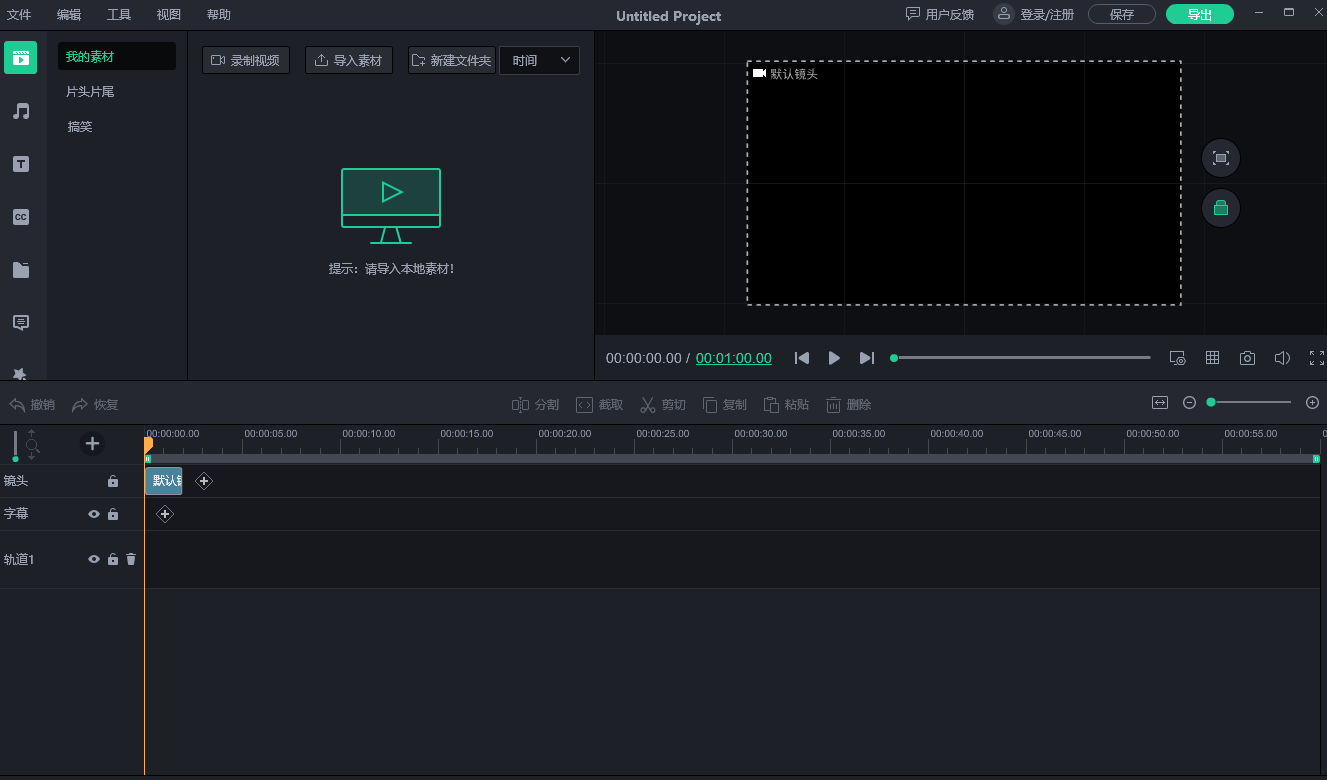Jump to next frame in preview
This screenshot has width=1327, height=780.
coord(867,358)
